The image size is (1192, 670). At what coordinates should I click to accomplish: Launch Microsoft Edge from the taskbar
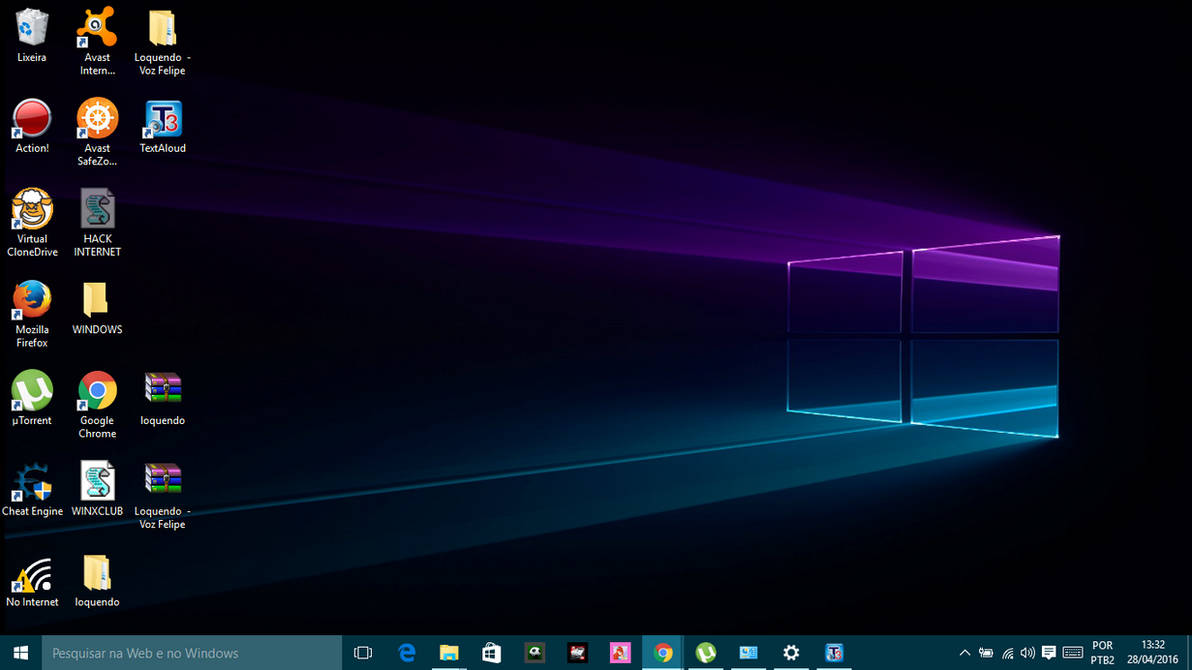[407, 653]
